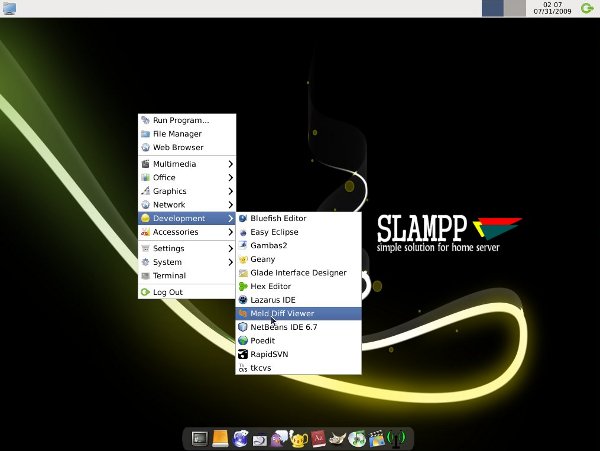This screenshot has height=451, width=600.
Task: Expand the Graphics submenu arrow
Action: click(x=230, y=191)
